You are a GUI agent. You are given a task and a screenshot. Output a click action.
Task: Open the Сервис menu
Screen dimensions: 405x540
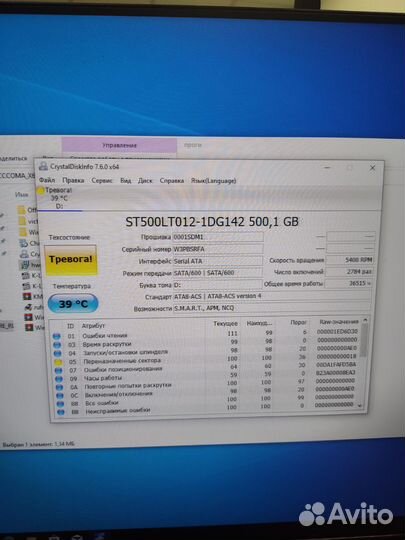pyautogui.click(x=102, y=180)
